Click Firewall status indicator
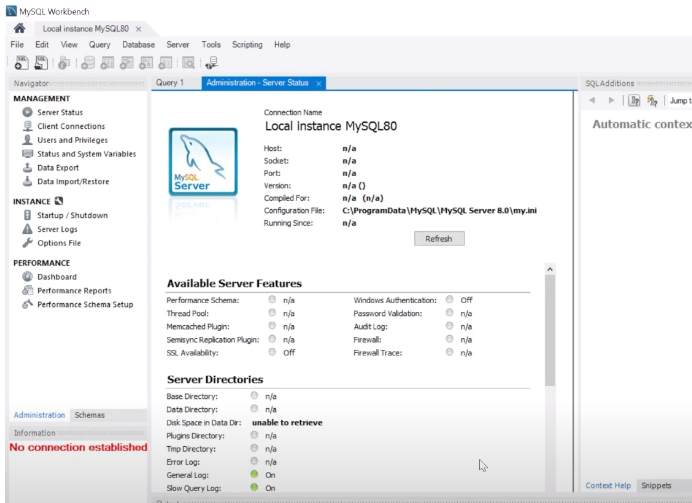692x503 pixels. [449, 339]
